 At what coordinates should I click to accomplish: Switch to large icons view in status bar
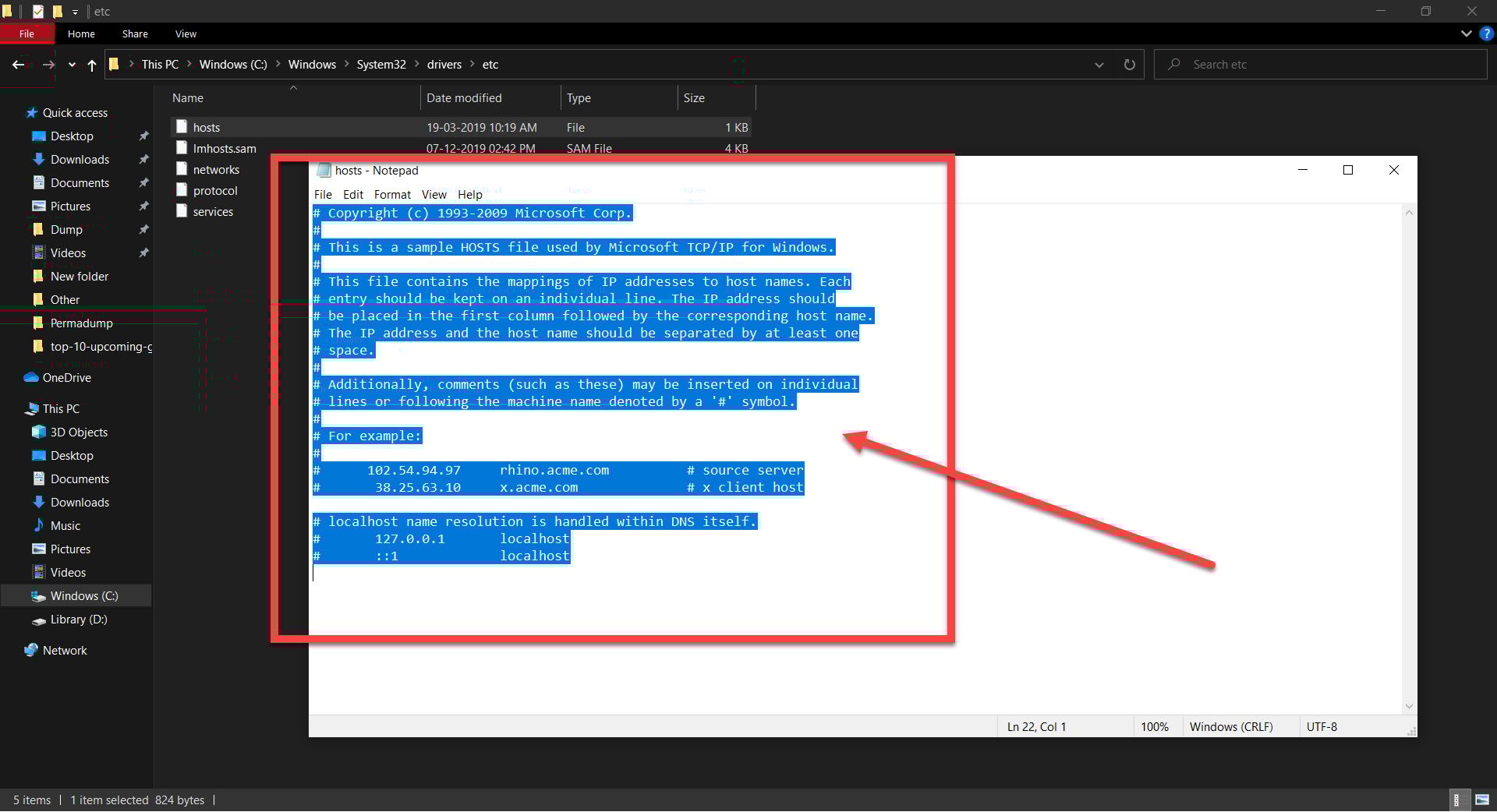(1482, 800)
